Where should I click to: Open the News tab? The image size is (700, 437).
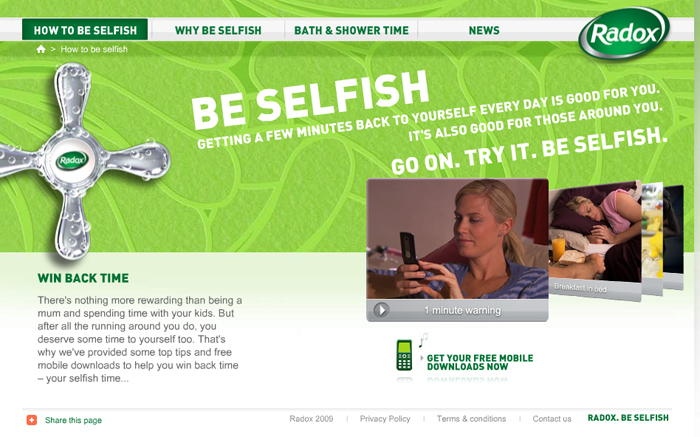click(484, 30)
